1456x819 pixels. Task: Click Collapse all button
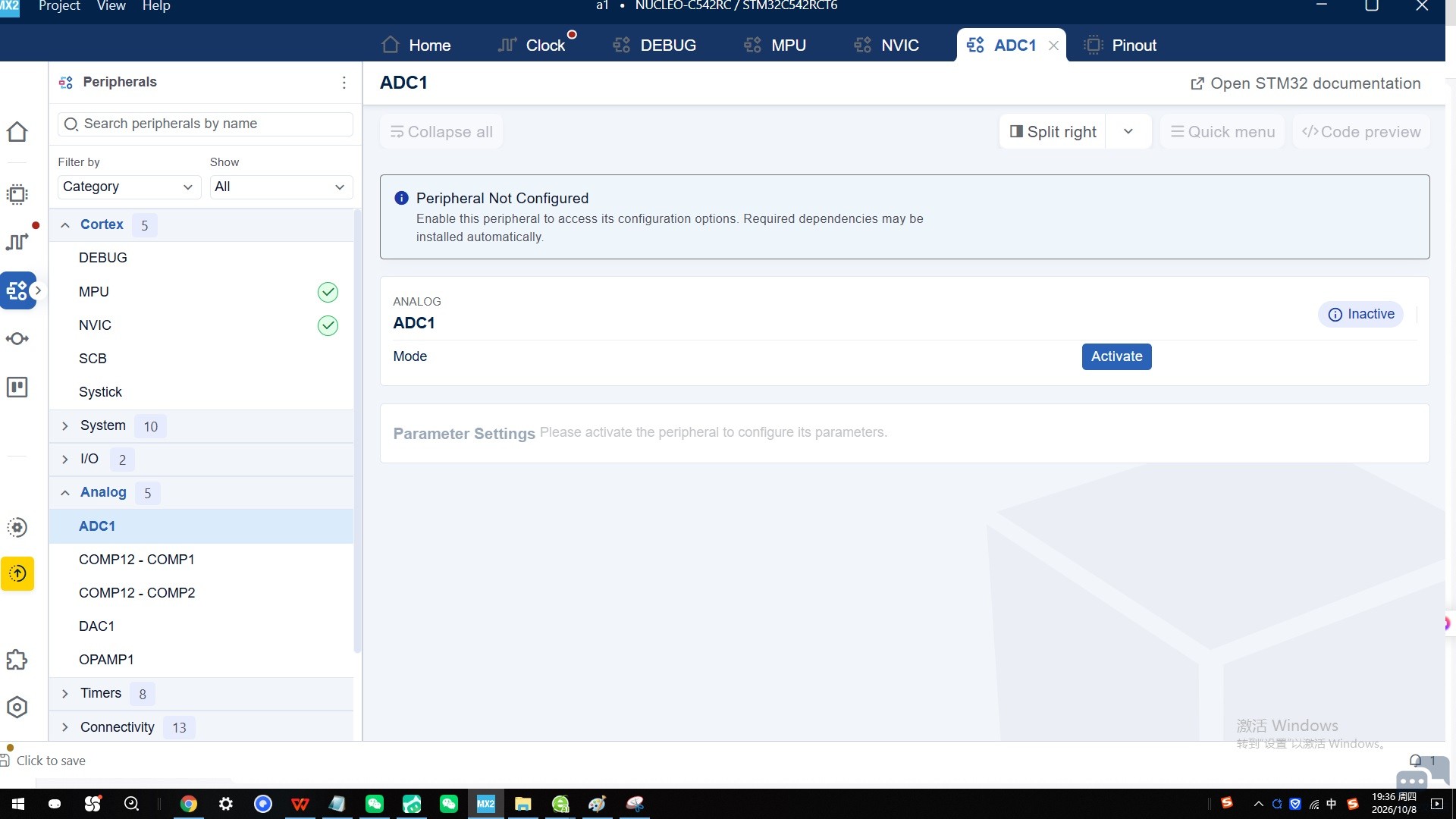441,131
